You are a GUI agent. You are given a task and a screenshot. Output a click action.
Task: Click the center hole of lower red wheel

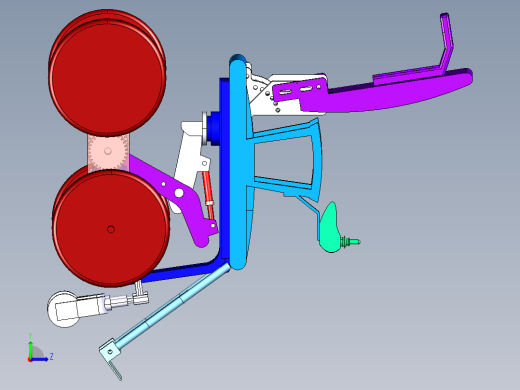pos(111,229)
